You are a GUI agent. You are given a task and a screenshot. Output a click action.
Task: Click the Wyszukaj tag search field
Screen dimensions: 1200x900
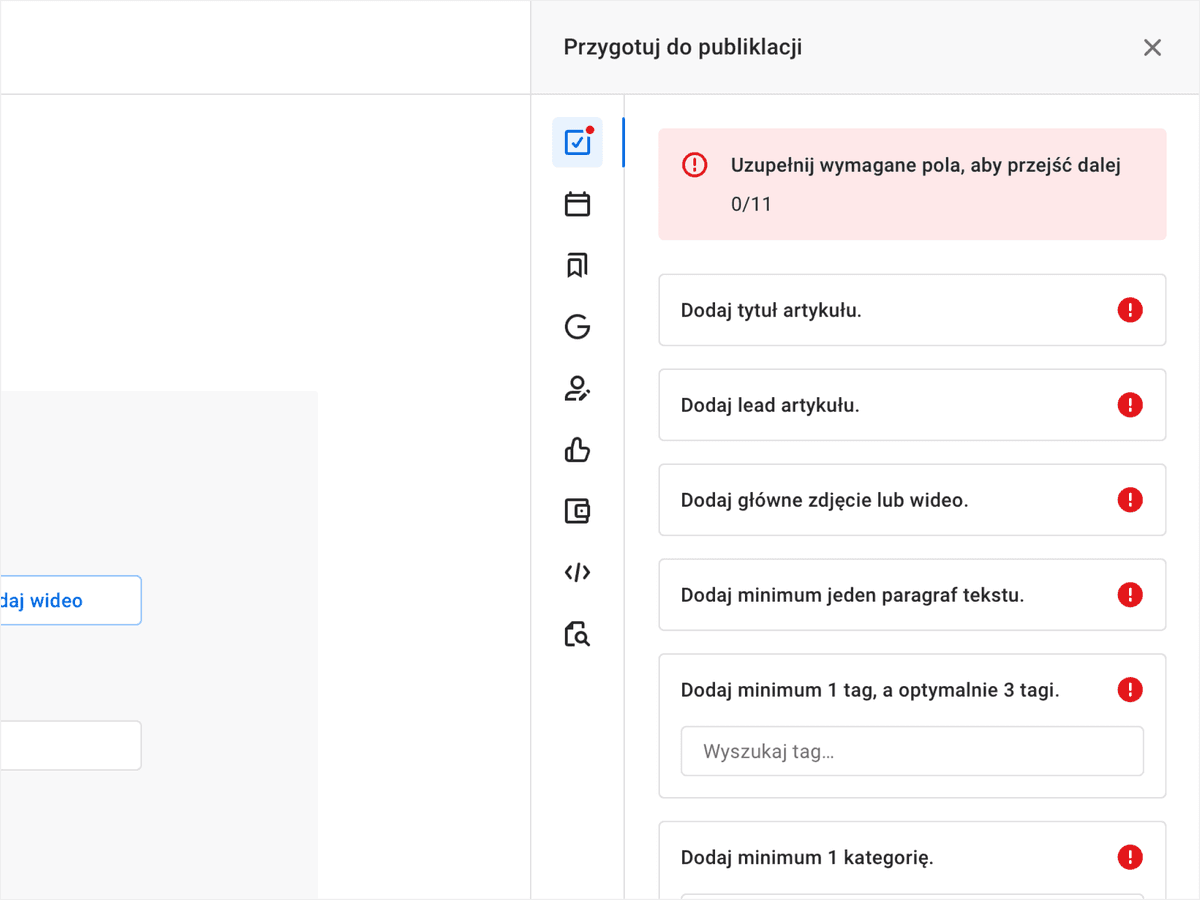coord(912,751)
